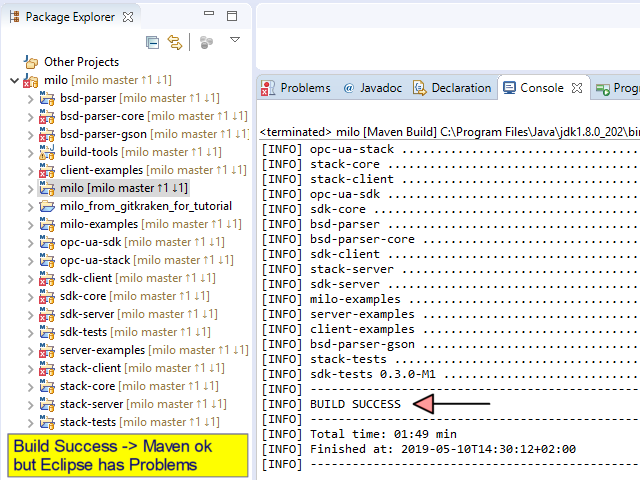Expand the stack-client project
640x480 pixels.
[30, 369]
